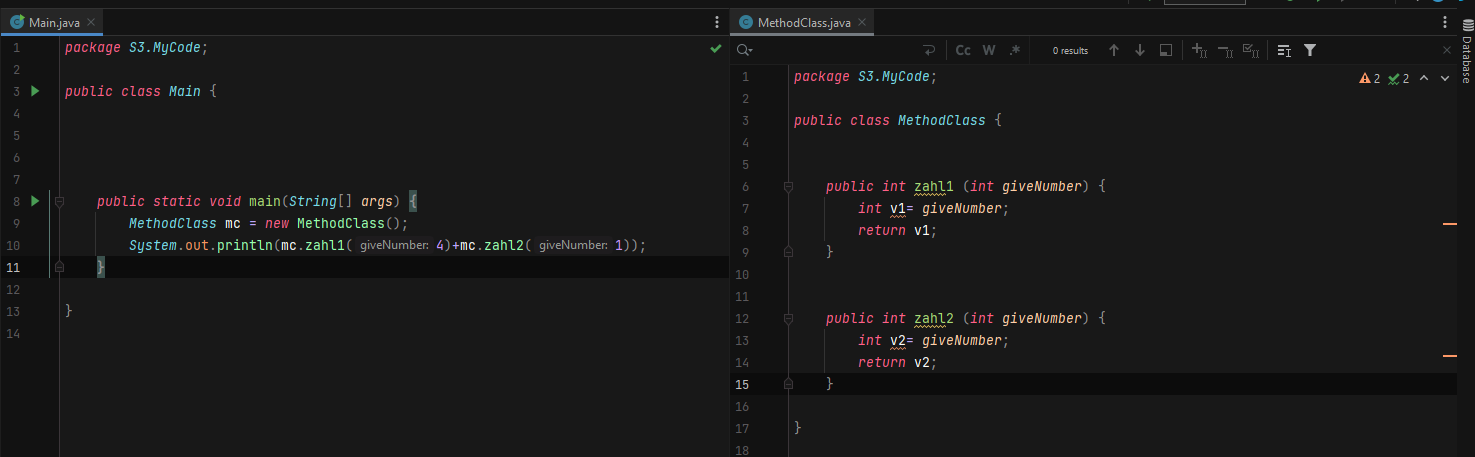Toggle Match Case search option
This screenshot has height=457, width=1475.
coord(963,50)
